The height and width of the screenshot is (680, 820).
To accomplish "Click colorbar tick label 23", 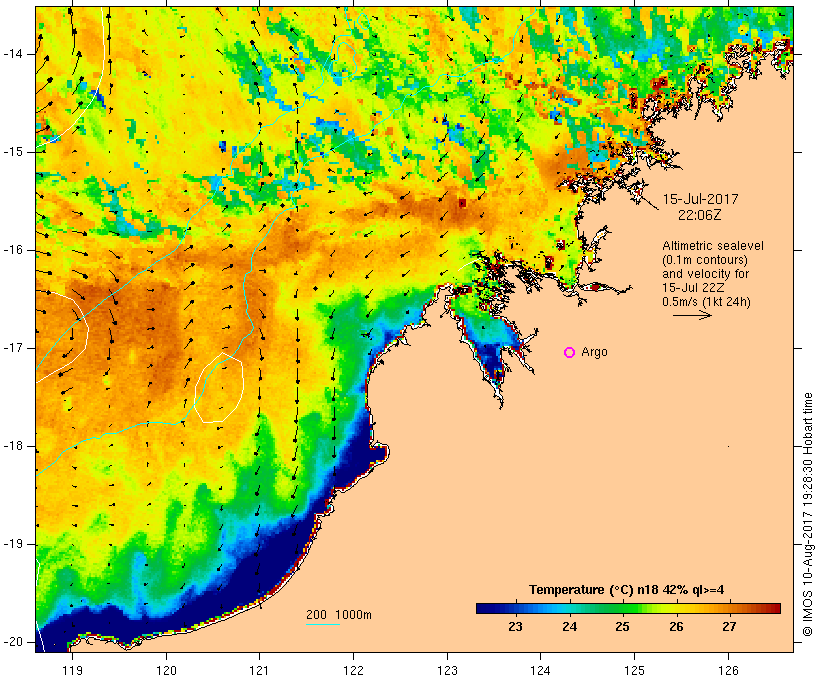I will (515, 627).
